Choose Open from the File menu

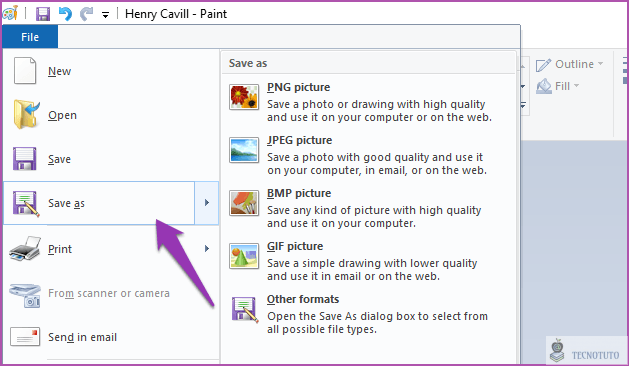click(111, 115)
